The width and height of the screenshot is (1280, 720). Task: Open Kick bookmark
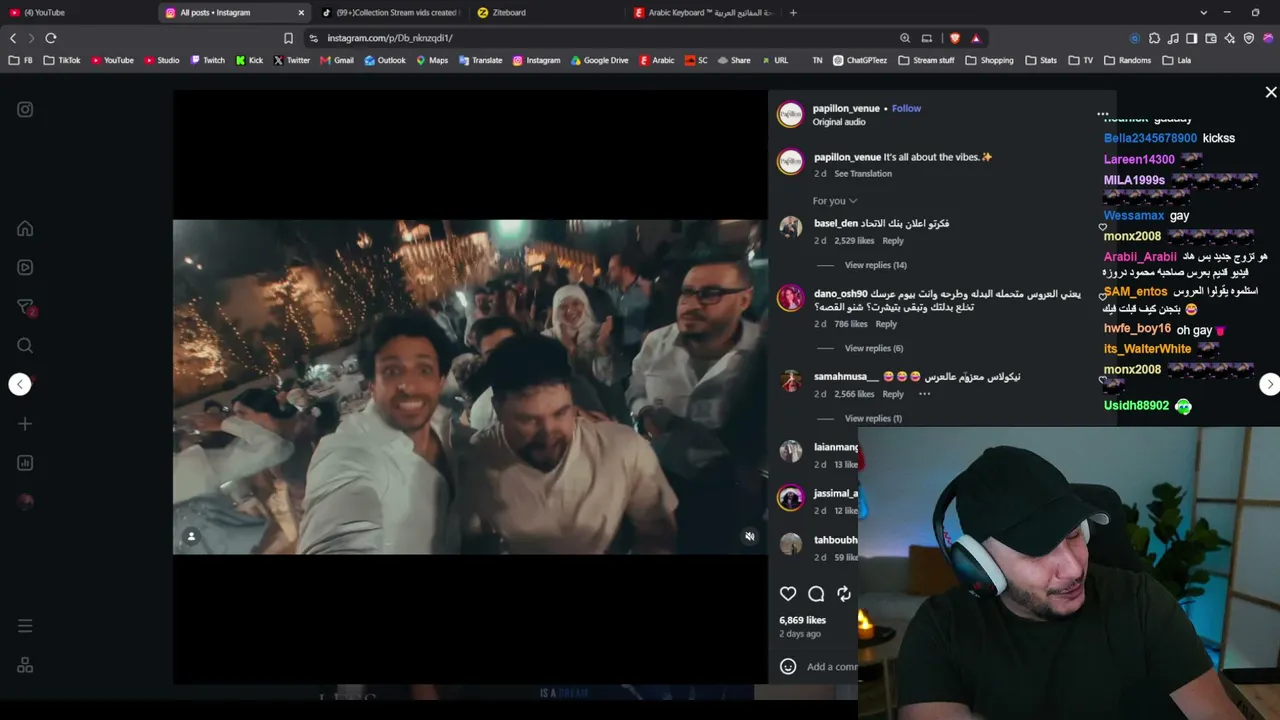tap(249, 60)
